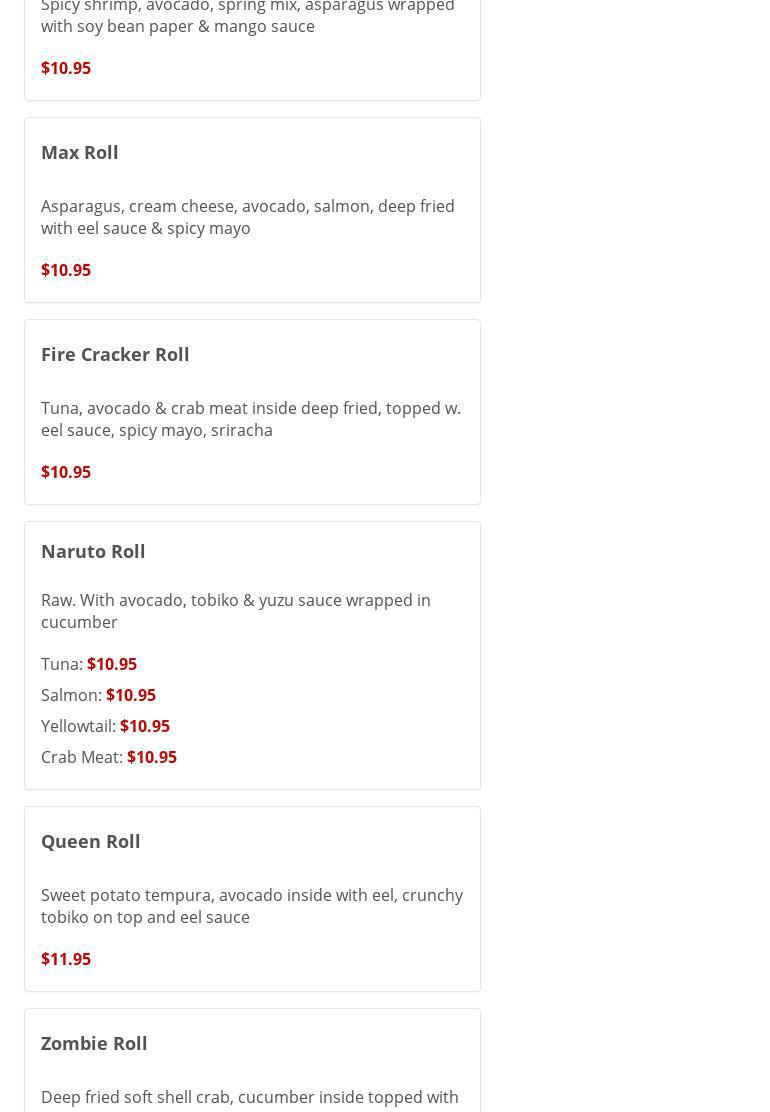Open the Max Roll menu item
This screenshot has height=1112, width=770.
click(x=80, y=152)
